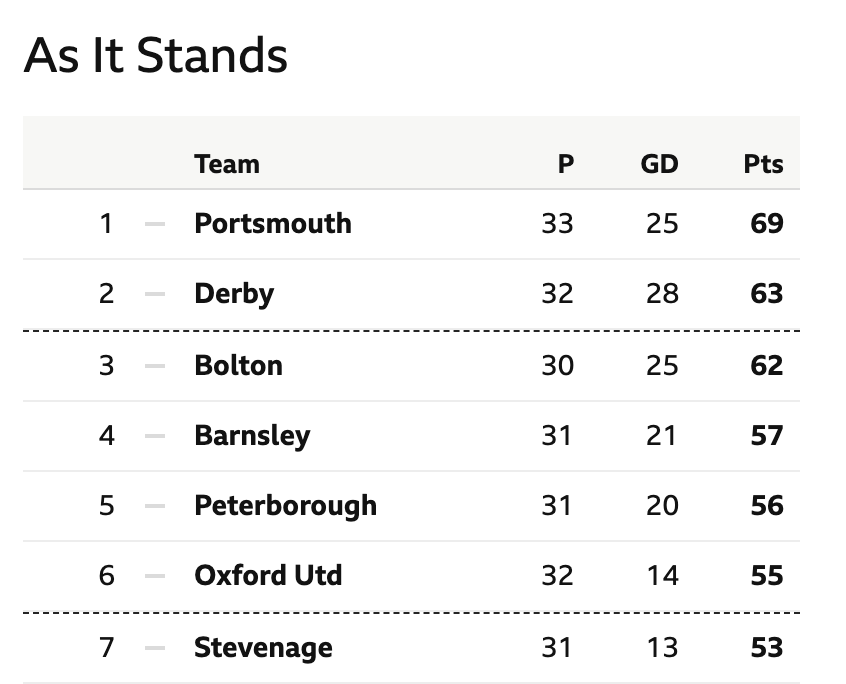Open the Portsmouth team link

click(272, 223)
